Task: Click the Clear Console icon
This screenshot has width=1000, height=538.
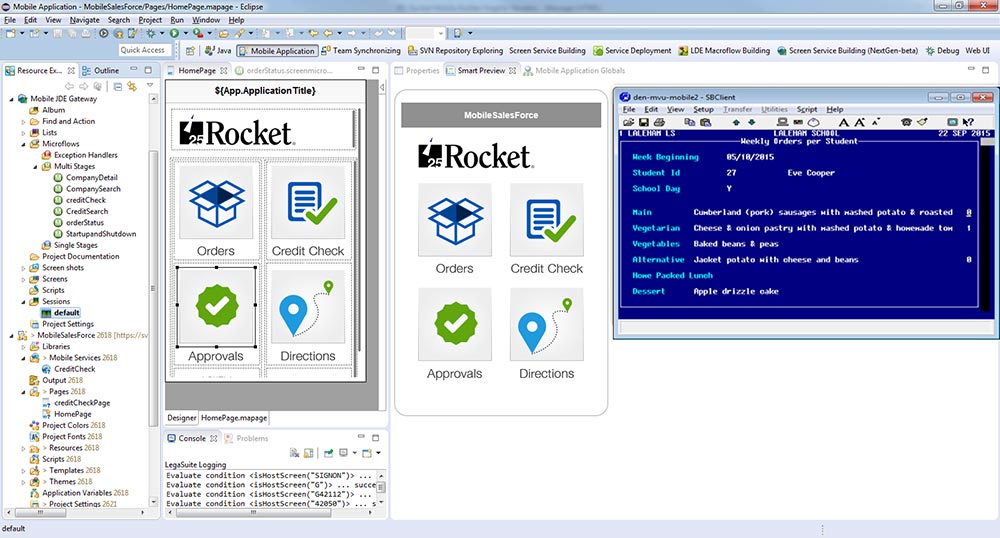Action: click(x=294, y=453)
